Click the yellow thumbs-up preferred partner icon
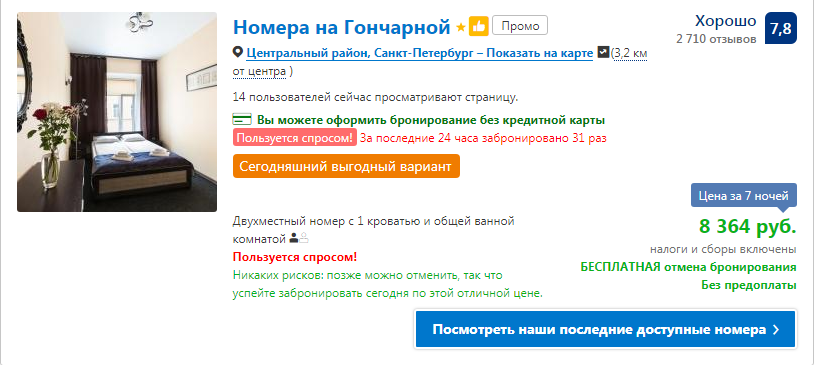The image size is (815, 365). coord(479,27)
